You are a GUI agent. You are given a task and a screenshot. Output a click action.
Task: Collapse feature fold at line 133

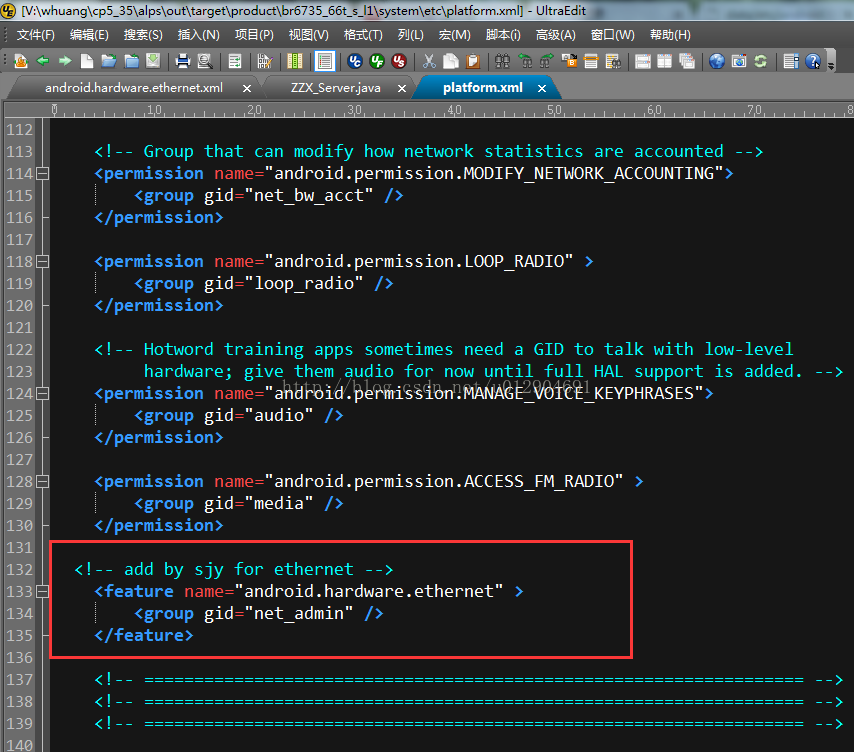point(42,592)
